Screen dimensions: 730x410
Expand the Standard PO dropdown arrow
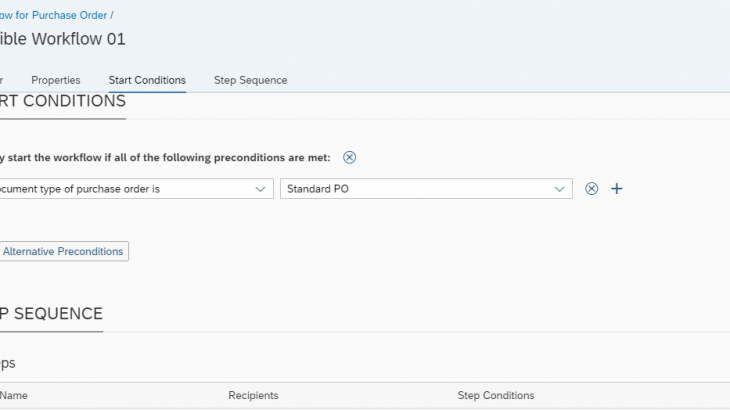point(559,189)
